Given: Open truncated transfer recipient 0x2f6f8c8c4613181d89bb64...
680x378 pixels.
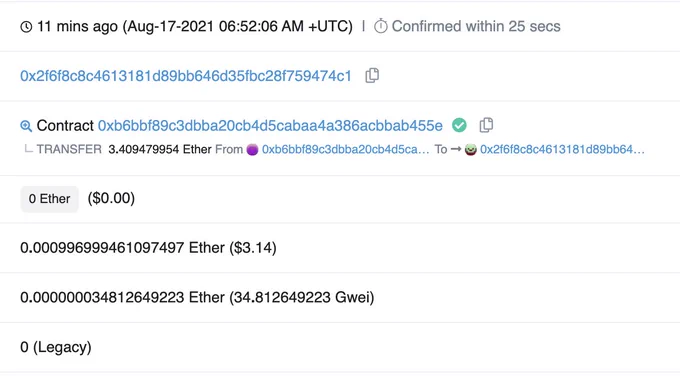Looking at the screenshot, I should 562,150.
